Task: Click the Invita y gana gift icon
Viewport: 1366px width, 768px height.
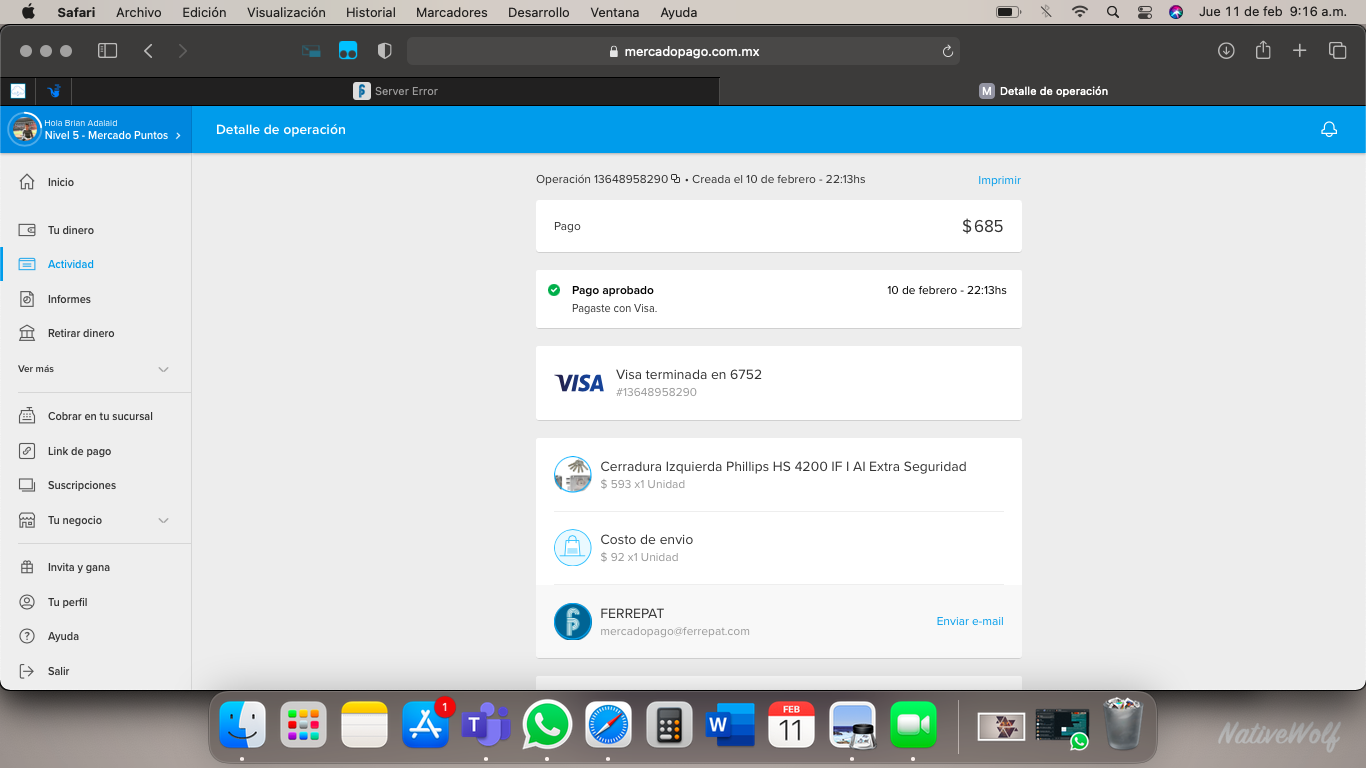Action: 27,567
